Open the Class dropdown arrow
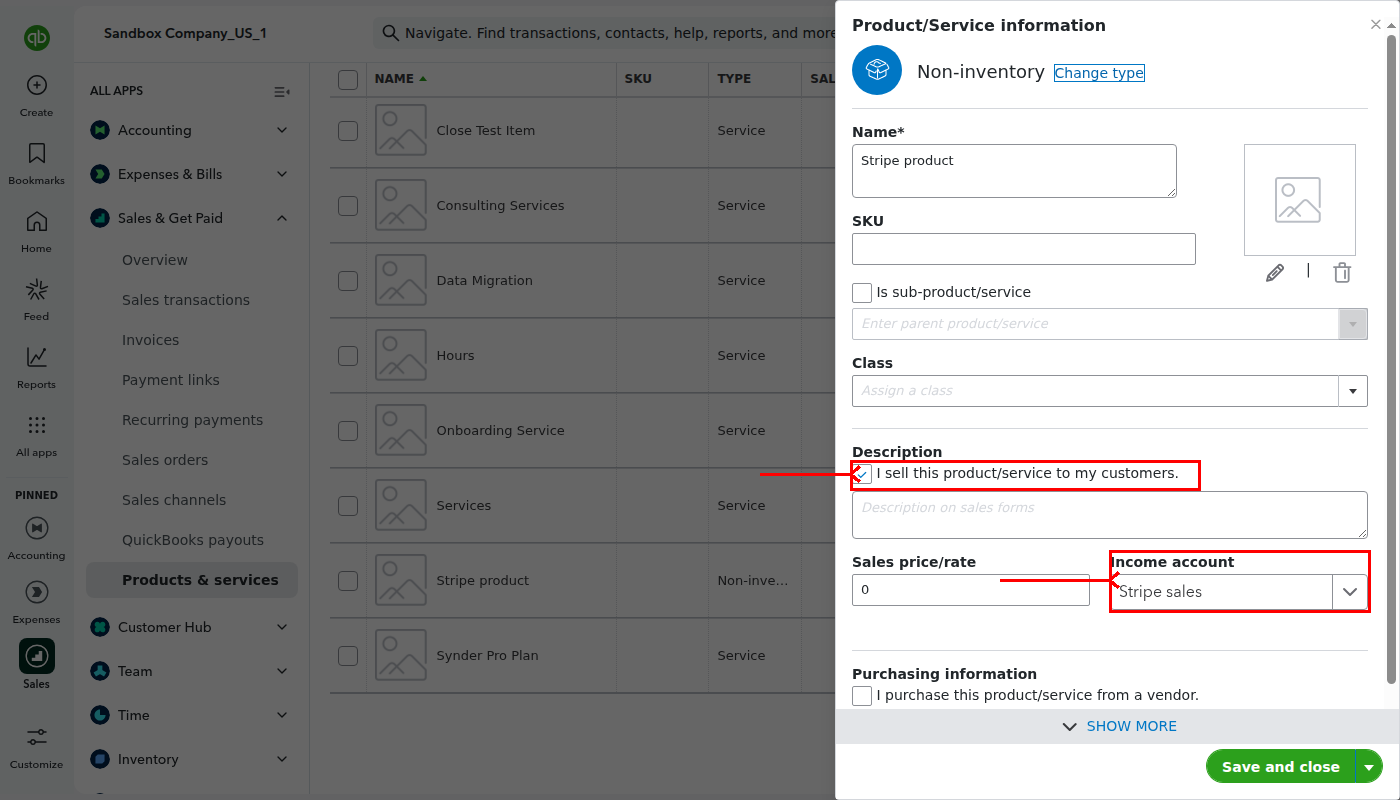 pyautogui.click(x=1353, y=391)
